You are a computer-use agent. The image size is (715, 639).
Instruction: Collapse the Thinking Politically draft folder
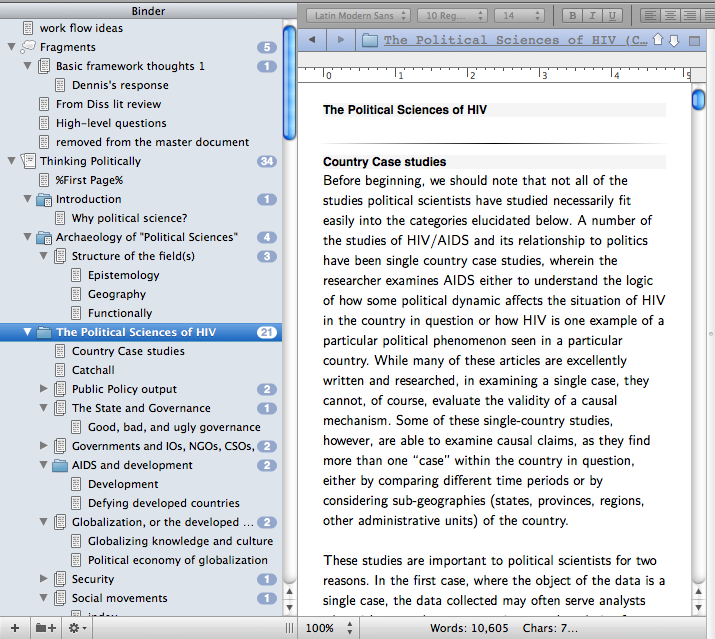pos(12,161)
